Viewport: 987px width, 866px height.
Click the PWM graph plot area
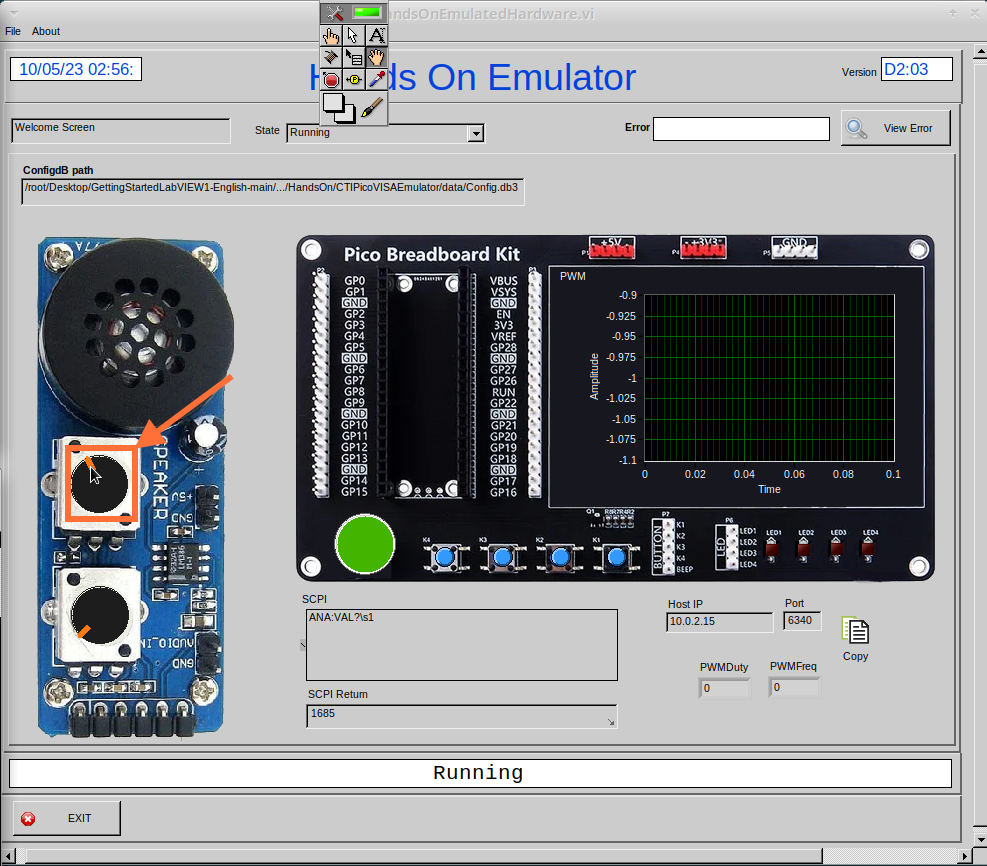(x=769, y=378)
